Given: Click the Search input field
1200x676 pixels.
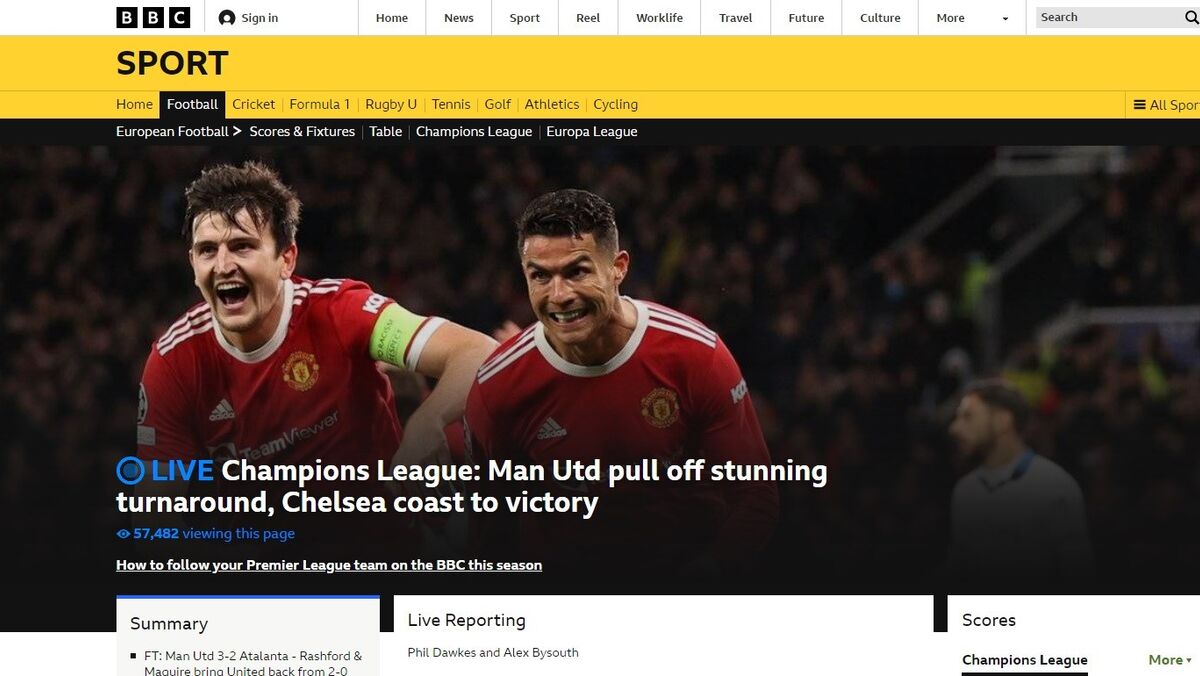Looking at the screenshot, I should (x=1108, y=17).
